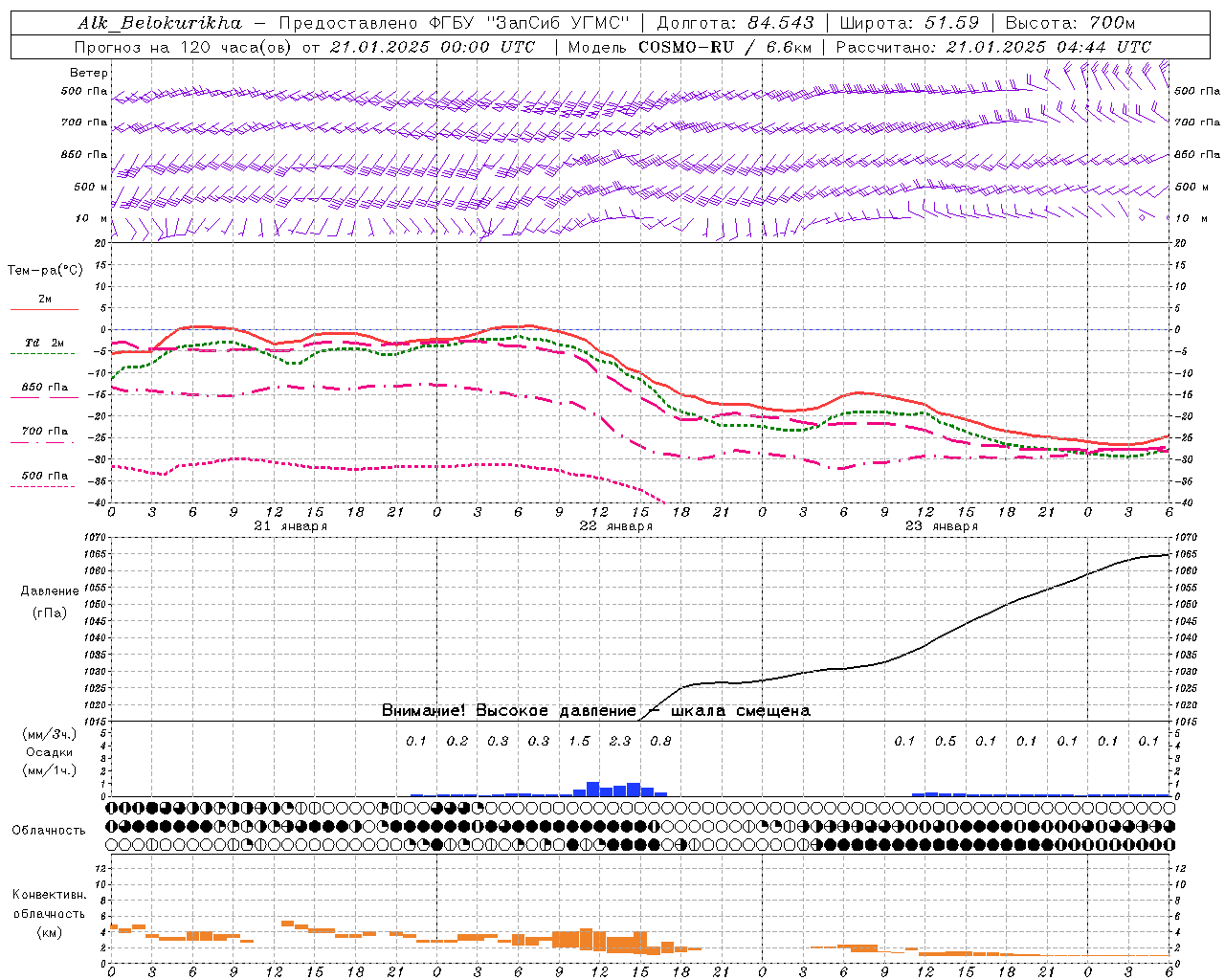
Task: Select the Тем-ра(°C) temperature panel label
Action: coord(45,271)
